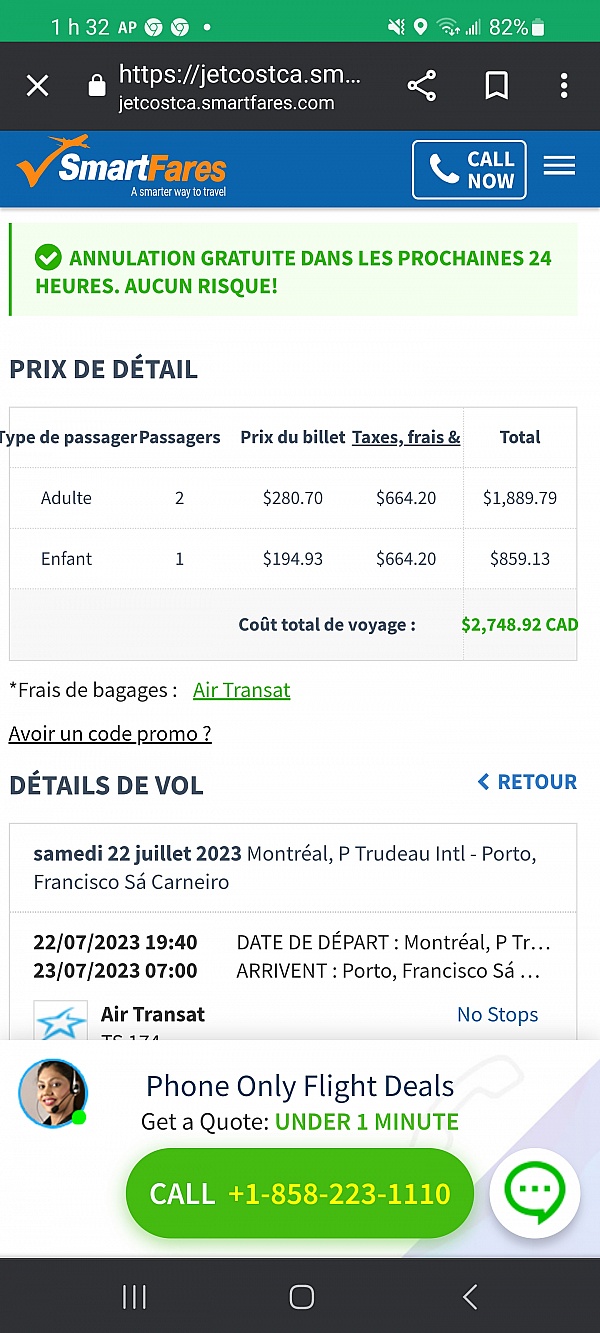Tap 'Taxes, frais &' column header
The width and height of the screenshot is (600, 1333).
pos(406,437)
